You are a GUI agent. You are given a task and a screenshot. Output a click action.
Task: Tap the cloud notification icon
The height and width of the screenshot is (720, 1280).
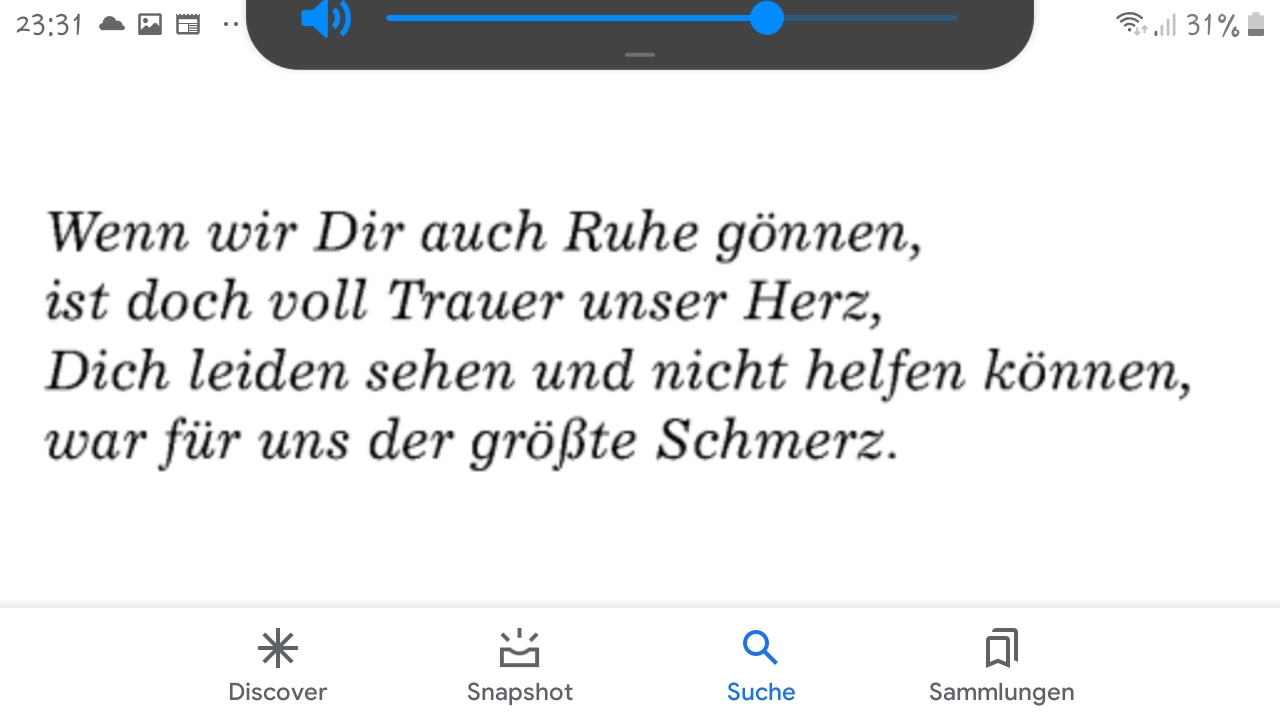tap(112, 25)
